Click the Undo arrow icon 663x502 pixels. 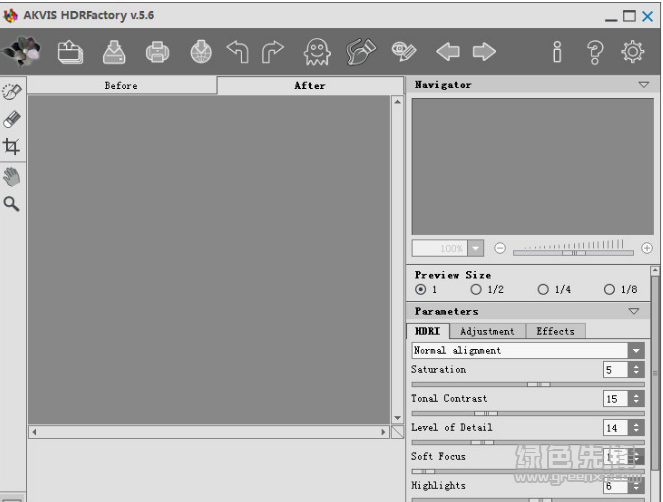point(238,52)
